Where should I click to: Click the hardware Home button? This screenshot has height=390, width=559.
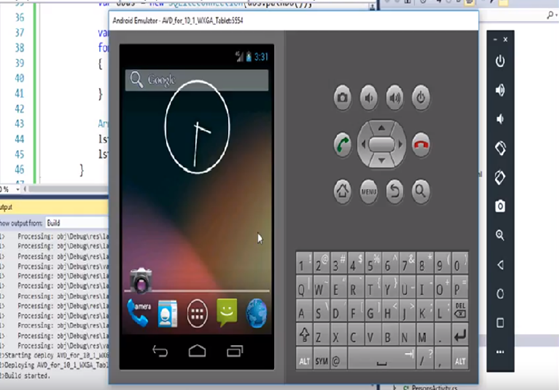coord(342,191)
